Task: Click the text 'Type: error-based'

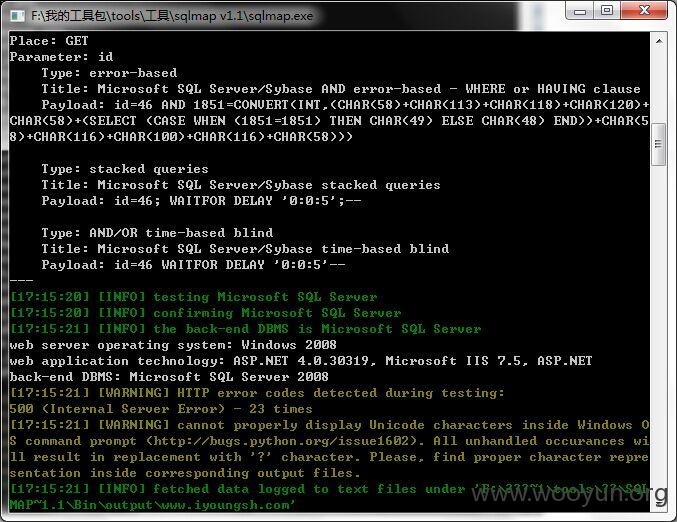Action: pos(109,73)
